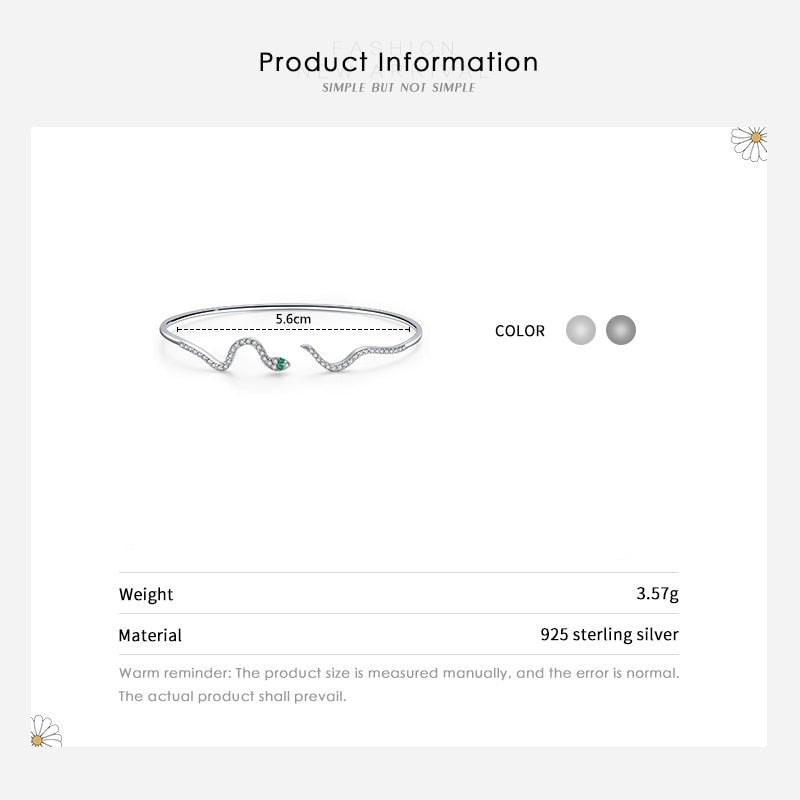Click the Warm reminder text line
The height and width of the screenshot is (800, 800).
click(399, 673)
